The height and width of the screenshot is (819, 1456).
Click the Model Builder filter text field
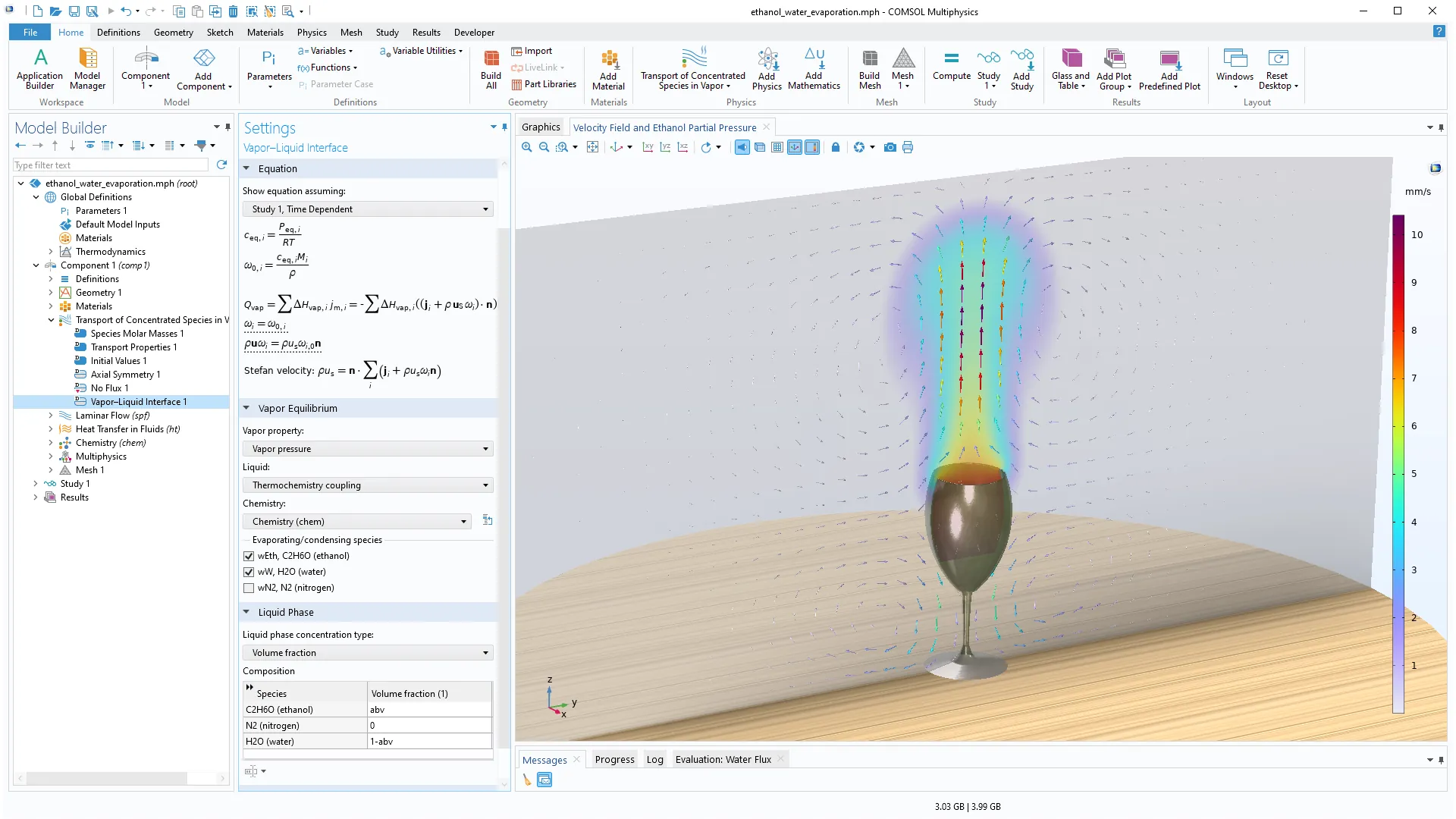click(x=111, y=165)
